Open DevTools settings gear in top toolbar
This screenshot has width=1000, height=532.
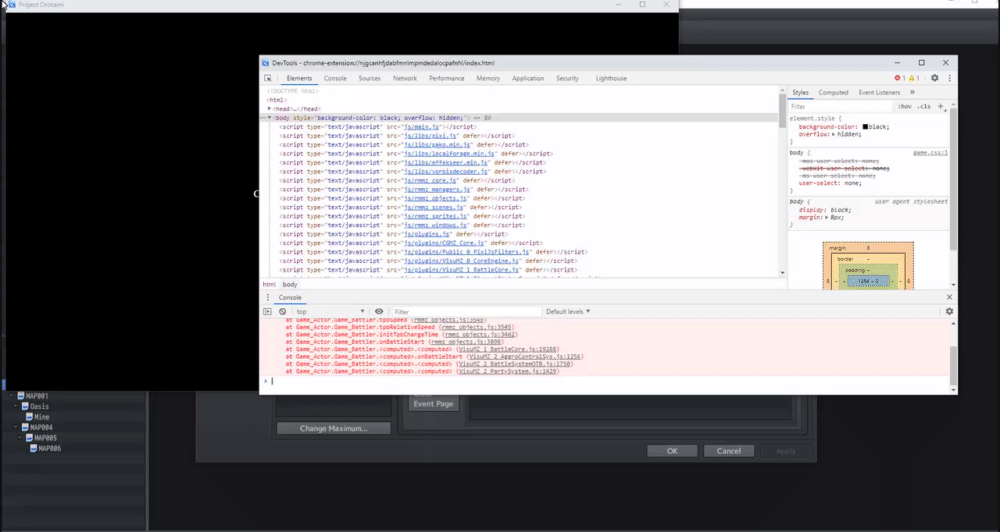(x=934, y=78)
